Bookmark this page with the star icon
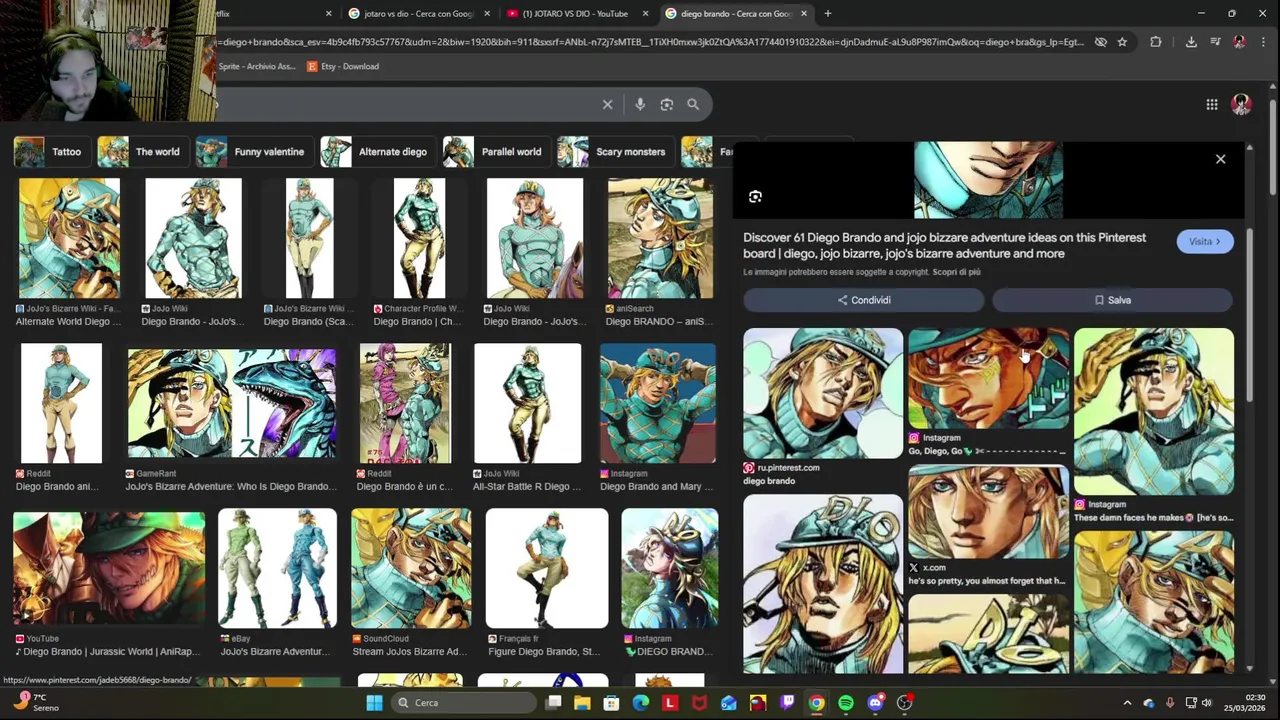Image resolution: width=1280 pixels, height=720 pixels. (x=1122, y=42)
